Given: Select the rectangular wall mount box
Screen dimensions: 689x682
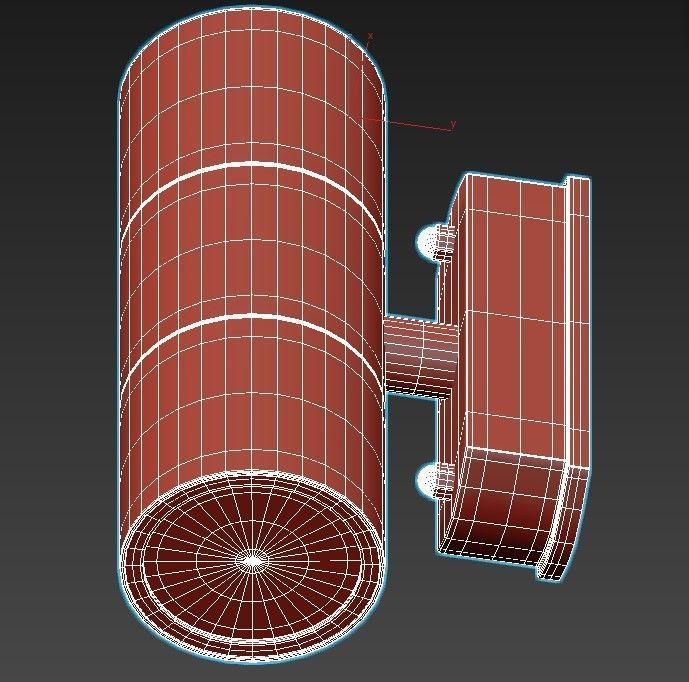Looking at the screenshot, I should pyautogui.click(x=514, y=376).
